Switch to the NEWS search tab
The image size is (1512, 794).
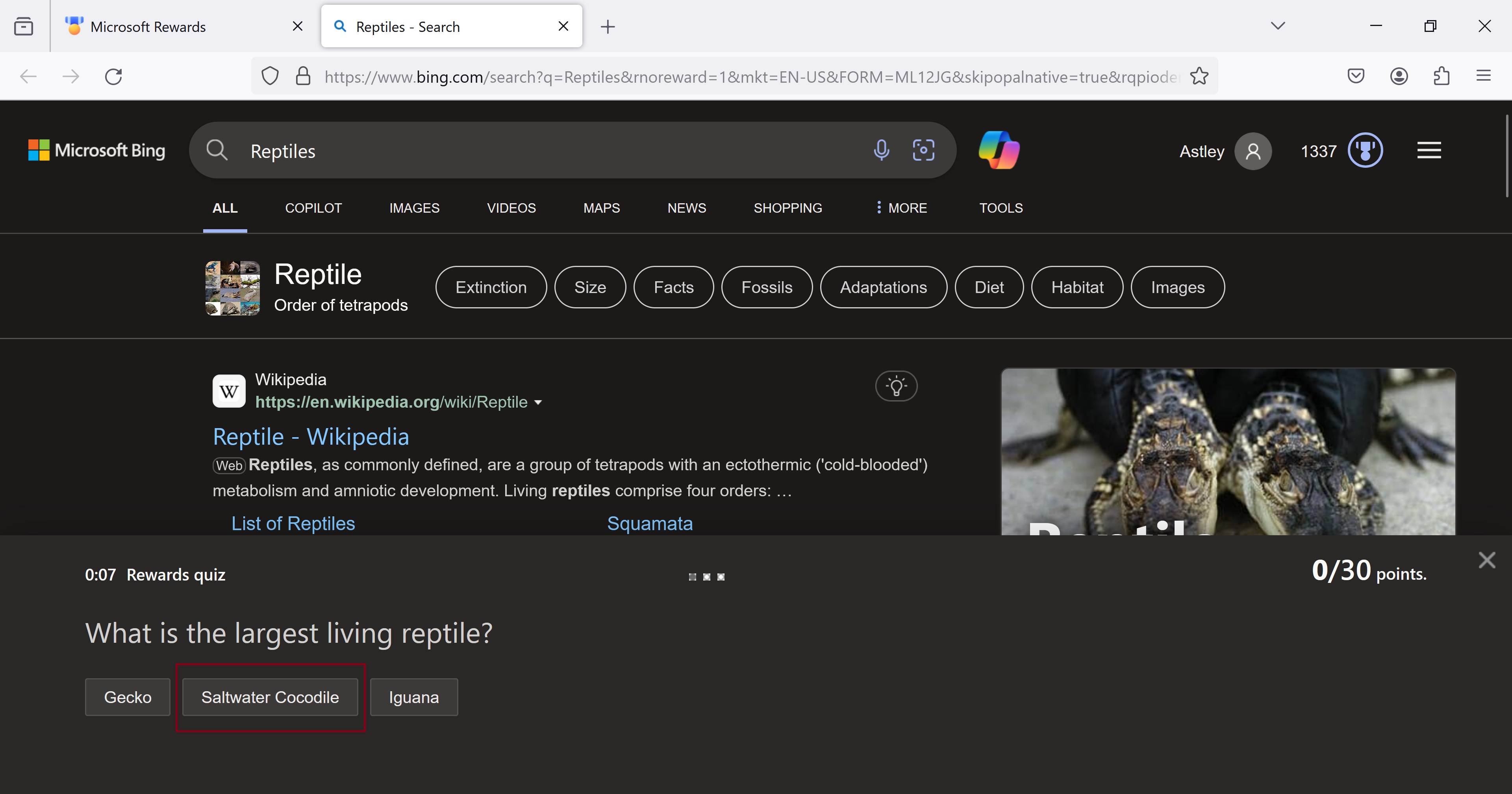[687, 208]
